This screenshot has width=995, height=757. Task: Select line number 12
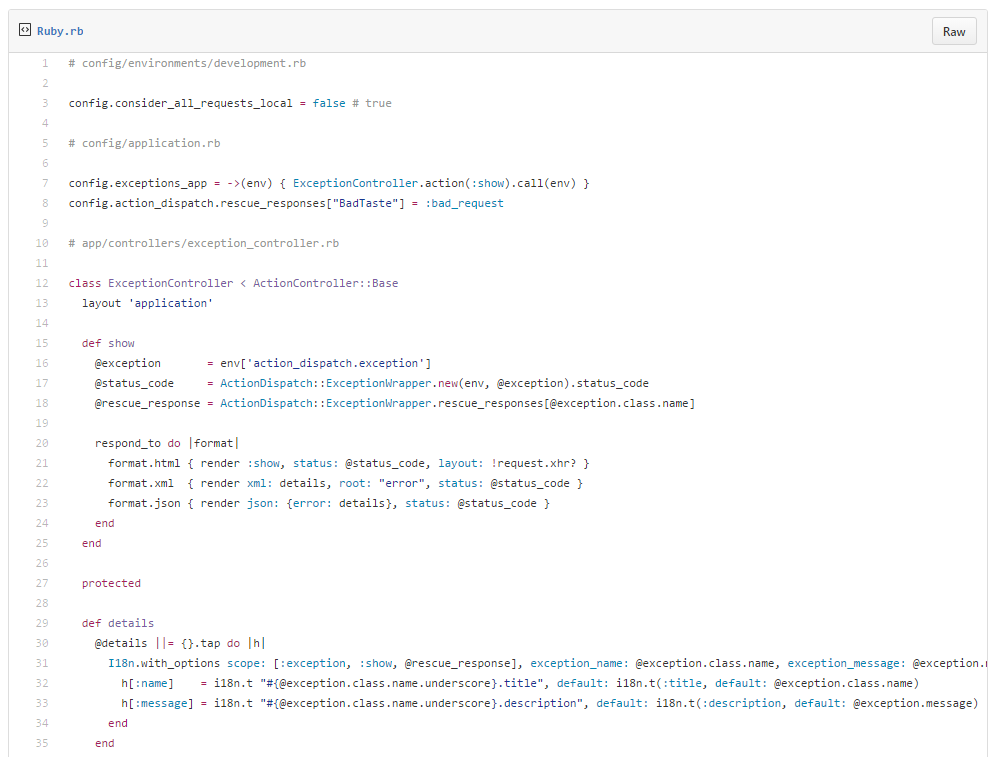tap(42, 283)
